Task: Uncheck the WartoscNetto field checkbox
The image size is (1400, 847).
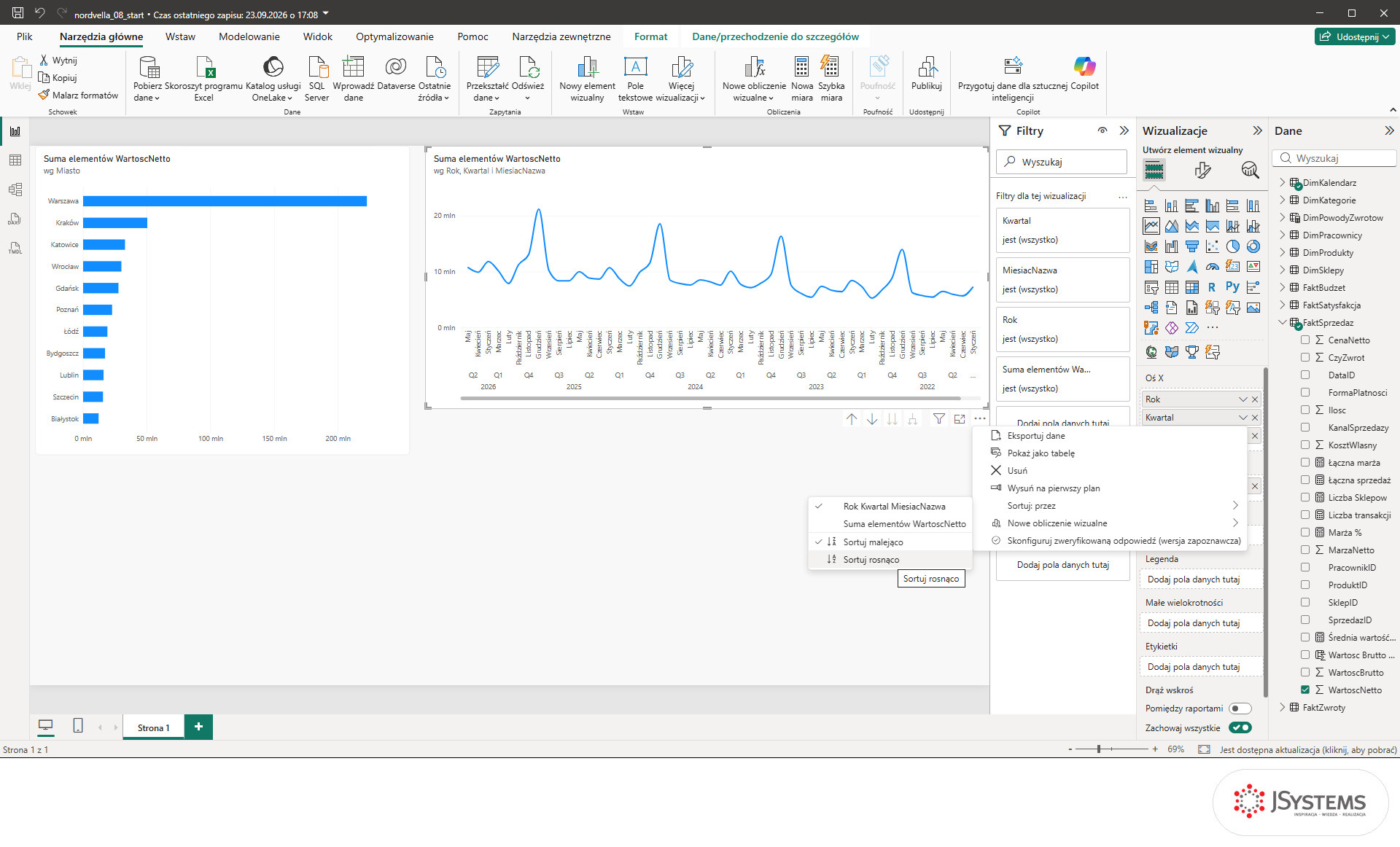Action: pyautogui.click(x=1305, y=690)
